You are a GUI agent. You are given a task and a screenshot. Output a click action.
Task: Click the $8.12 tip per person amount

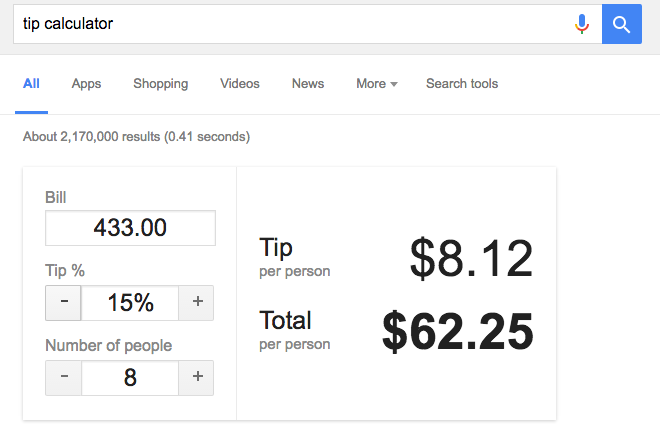tap(471, 259)
